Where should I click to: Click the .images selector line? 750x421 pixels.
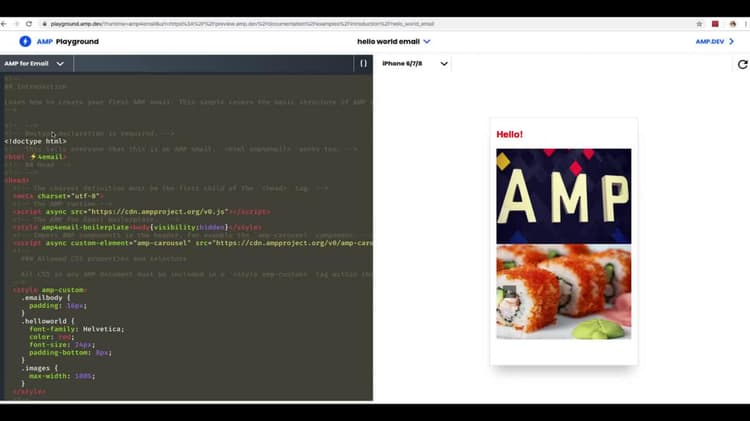(39, 368)
